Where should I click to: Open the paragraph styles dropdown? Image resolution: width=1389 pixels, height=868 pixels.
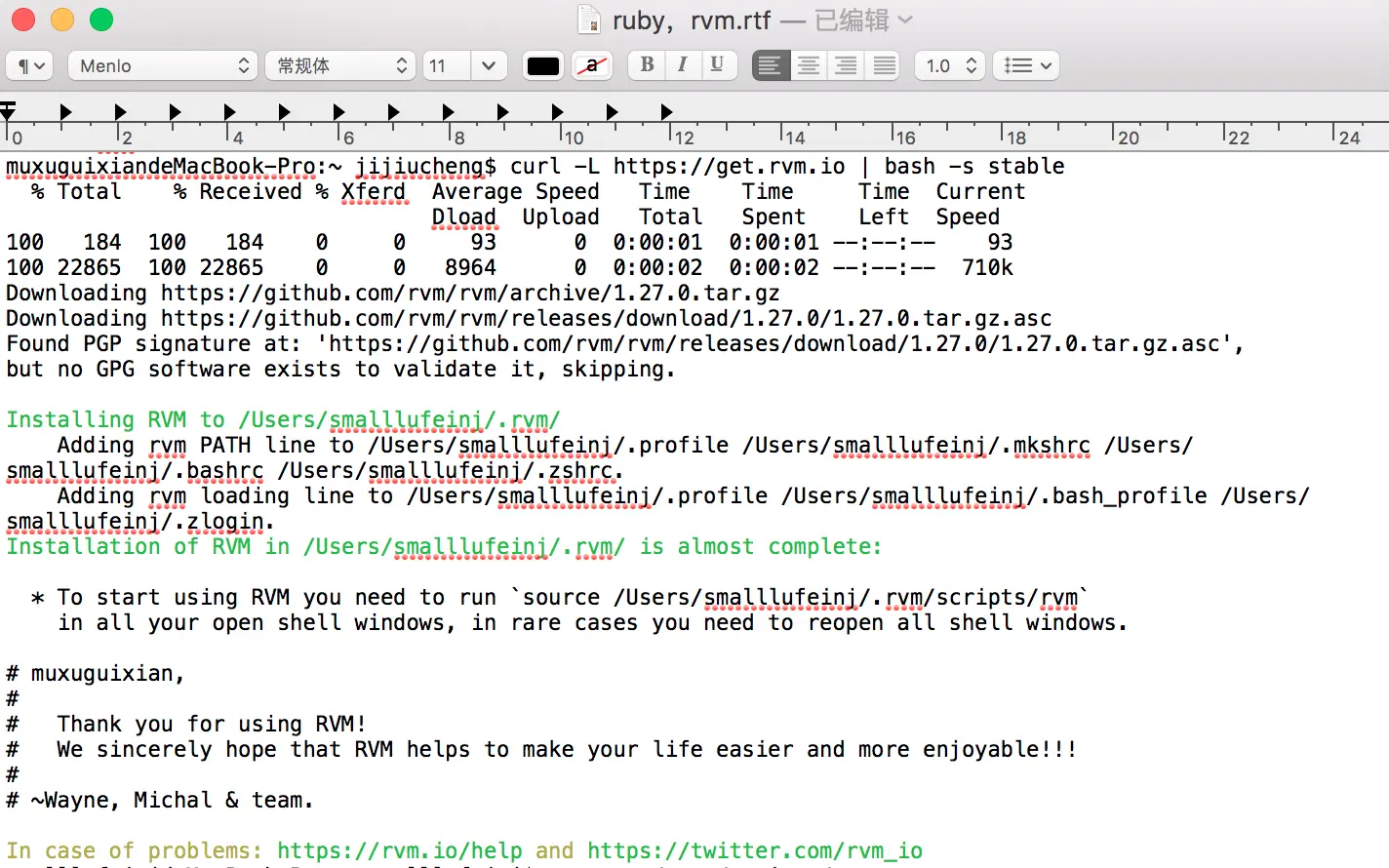29,65
